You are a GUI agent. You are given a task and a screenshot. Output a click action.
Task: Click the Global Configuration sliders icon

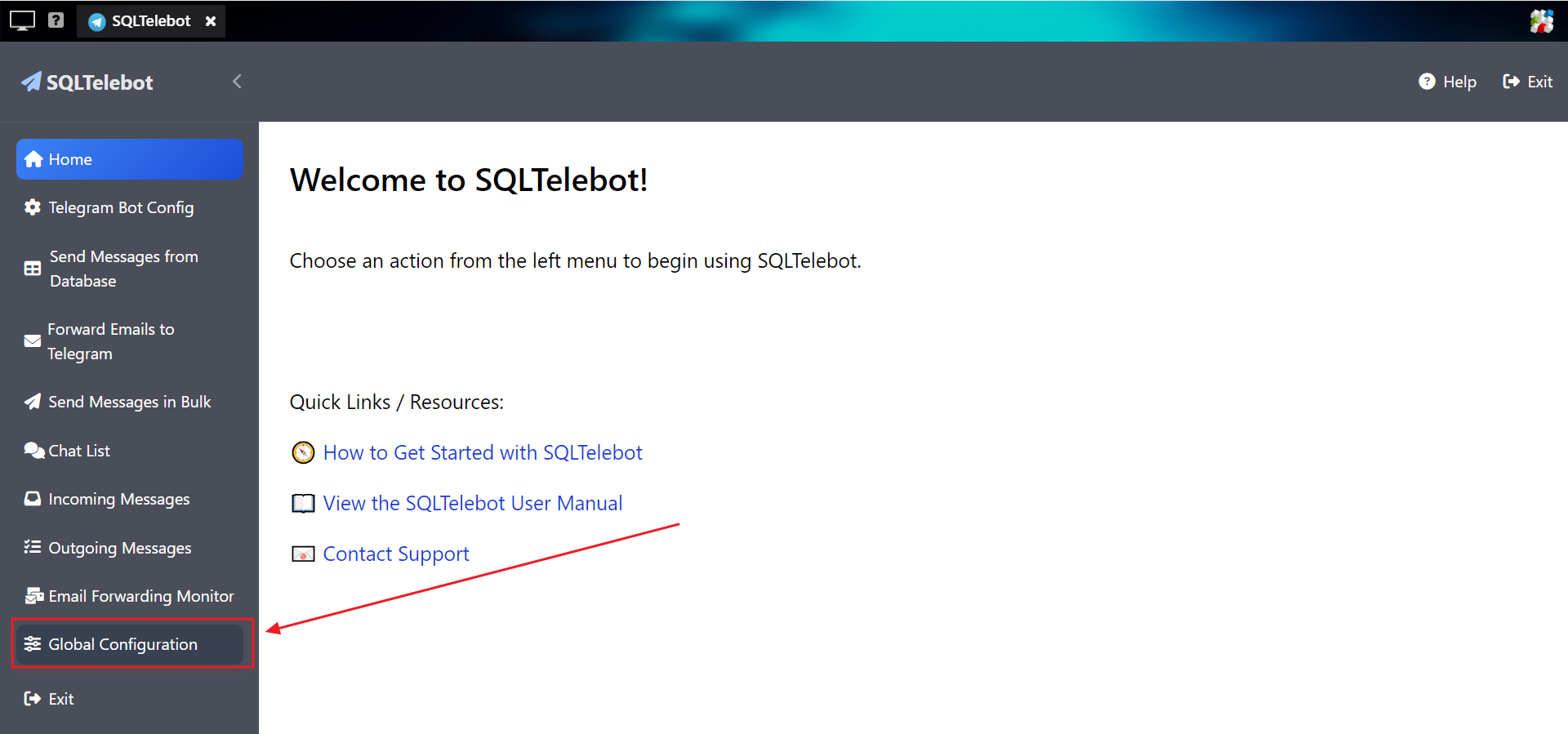pos(33,644)
